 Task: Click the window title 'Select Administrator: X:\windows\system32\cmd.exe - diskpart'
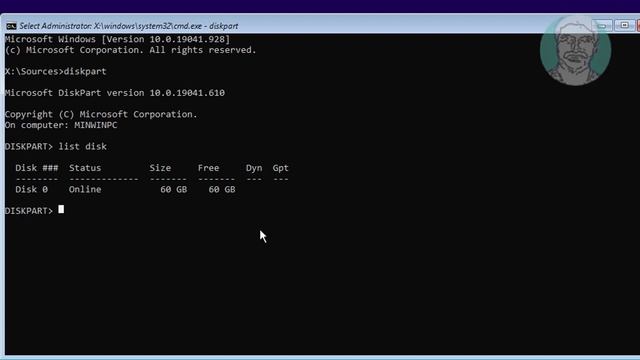click(129, 26)
